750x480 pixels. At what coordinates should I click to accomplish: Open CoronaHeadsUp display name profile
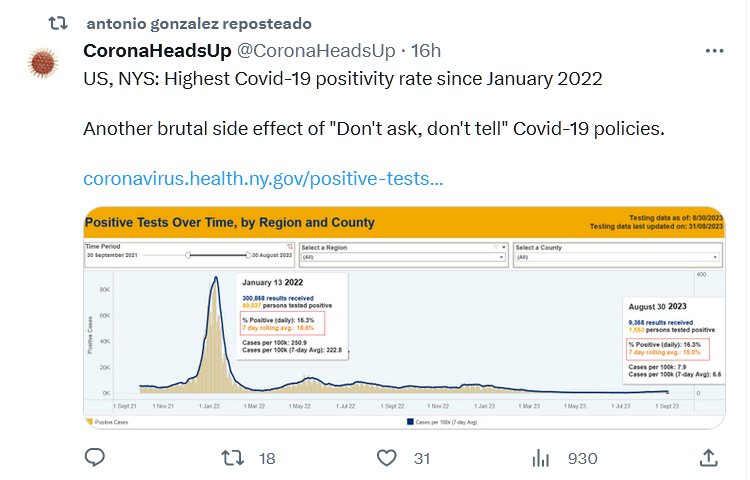pos(156,50)
